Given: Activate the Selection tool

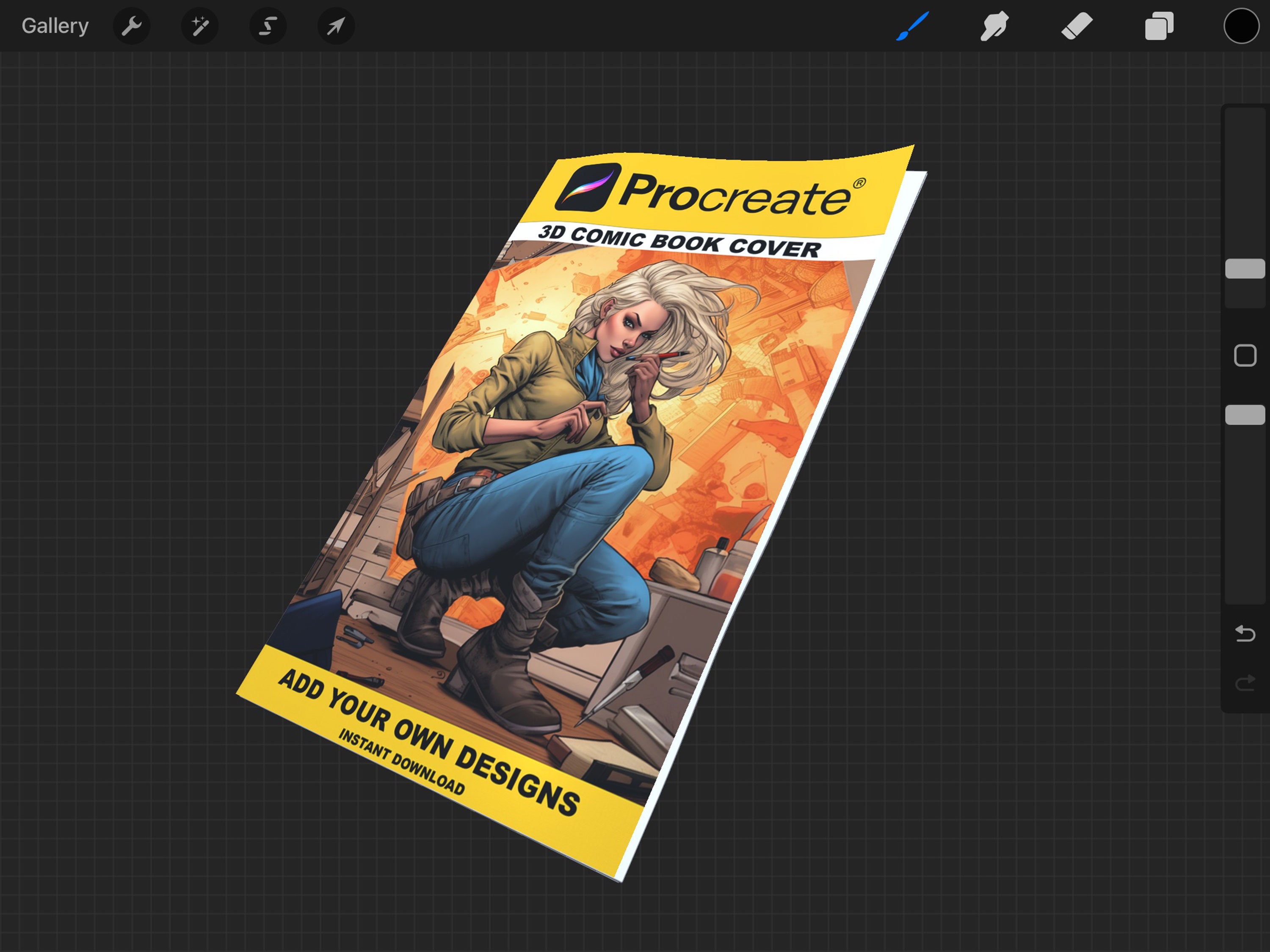Looking at the screenshot, I should point(267,26).
